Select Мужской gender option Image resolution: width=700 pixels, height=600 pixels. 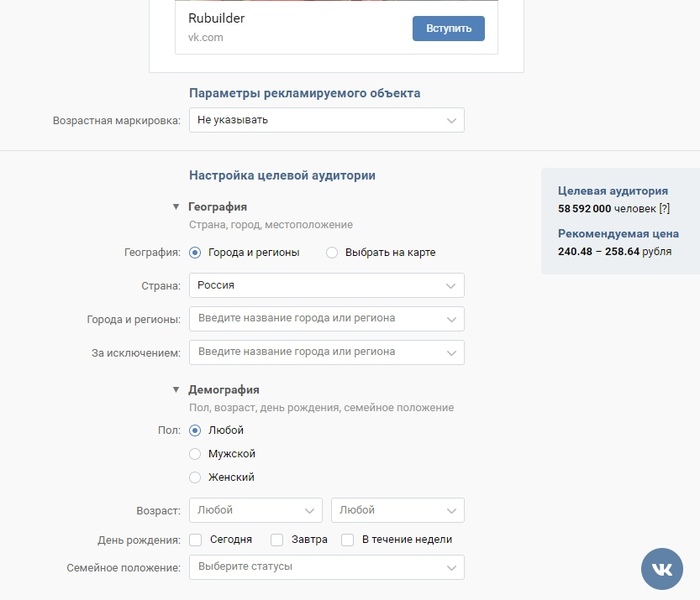(195, 454)
